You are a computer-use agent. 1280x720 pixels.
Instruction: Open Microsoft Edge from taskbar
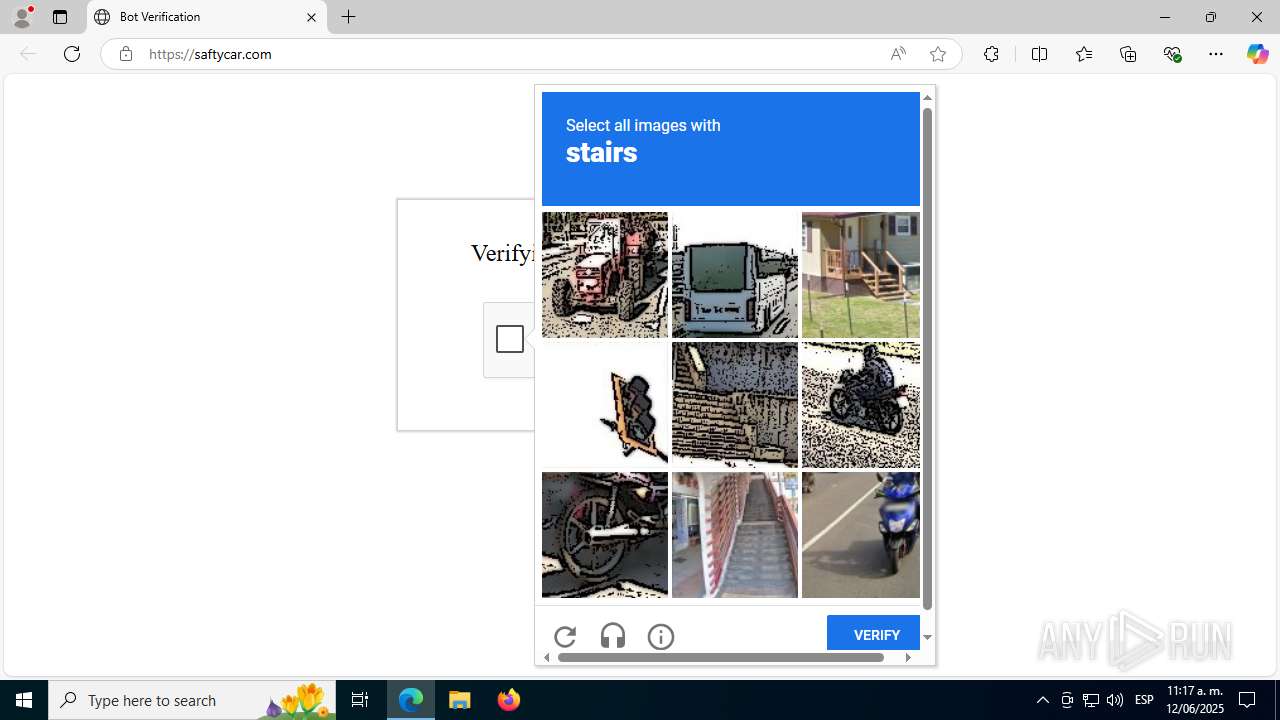(411, 700)
